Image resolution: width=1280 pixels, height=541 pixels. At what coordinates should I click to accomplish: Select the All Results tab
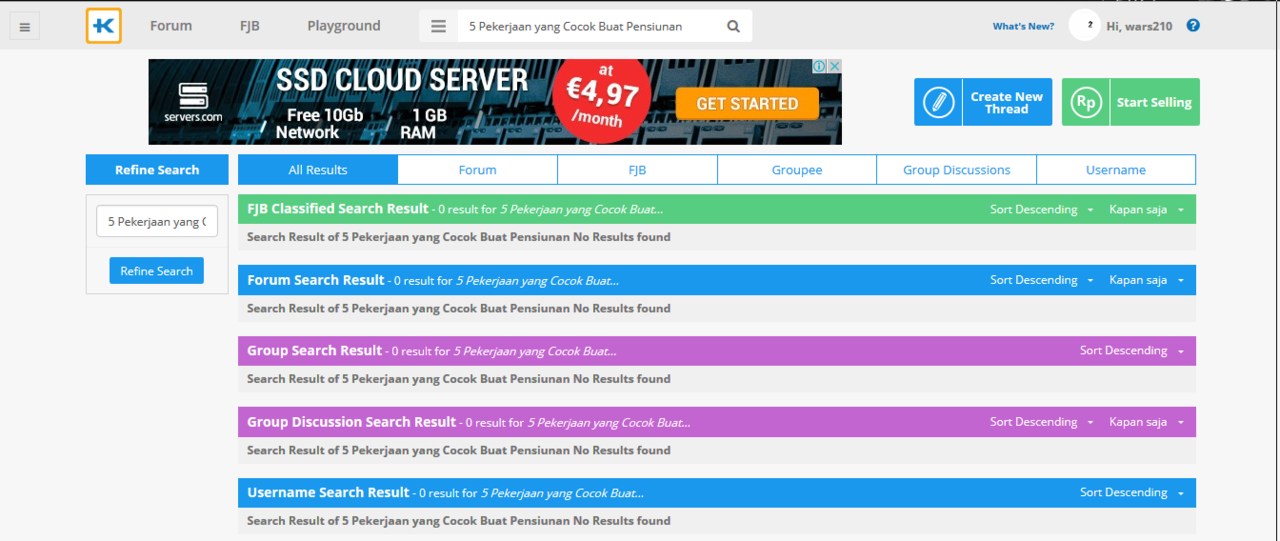coord(318,170)
